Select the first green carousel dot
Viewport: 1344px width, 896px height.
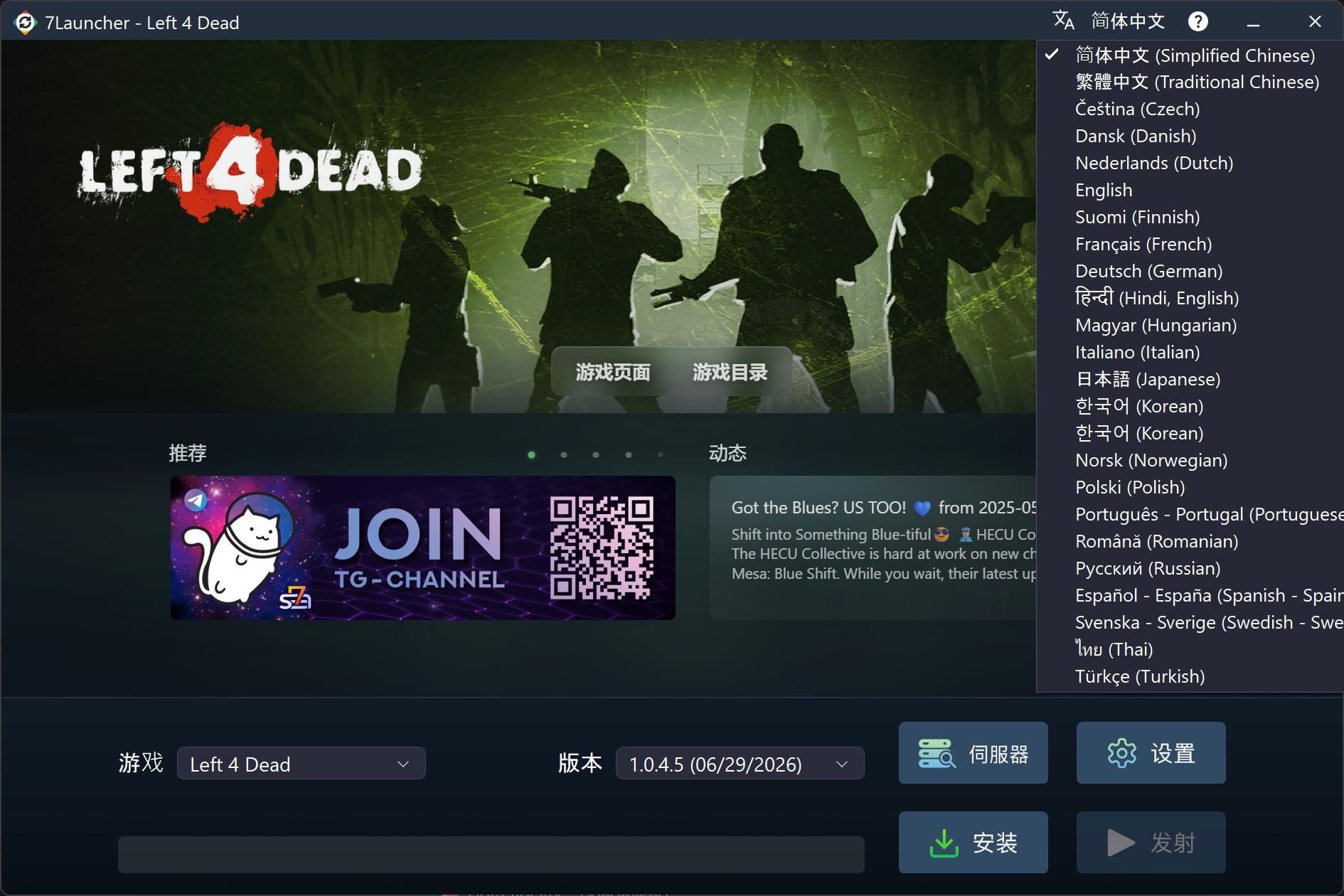pyautogui.click(x=531, y=455)
